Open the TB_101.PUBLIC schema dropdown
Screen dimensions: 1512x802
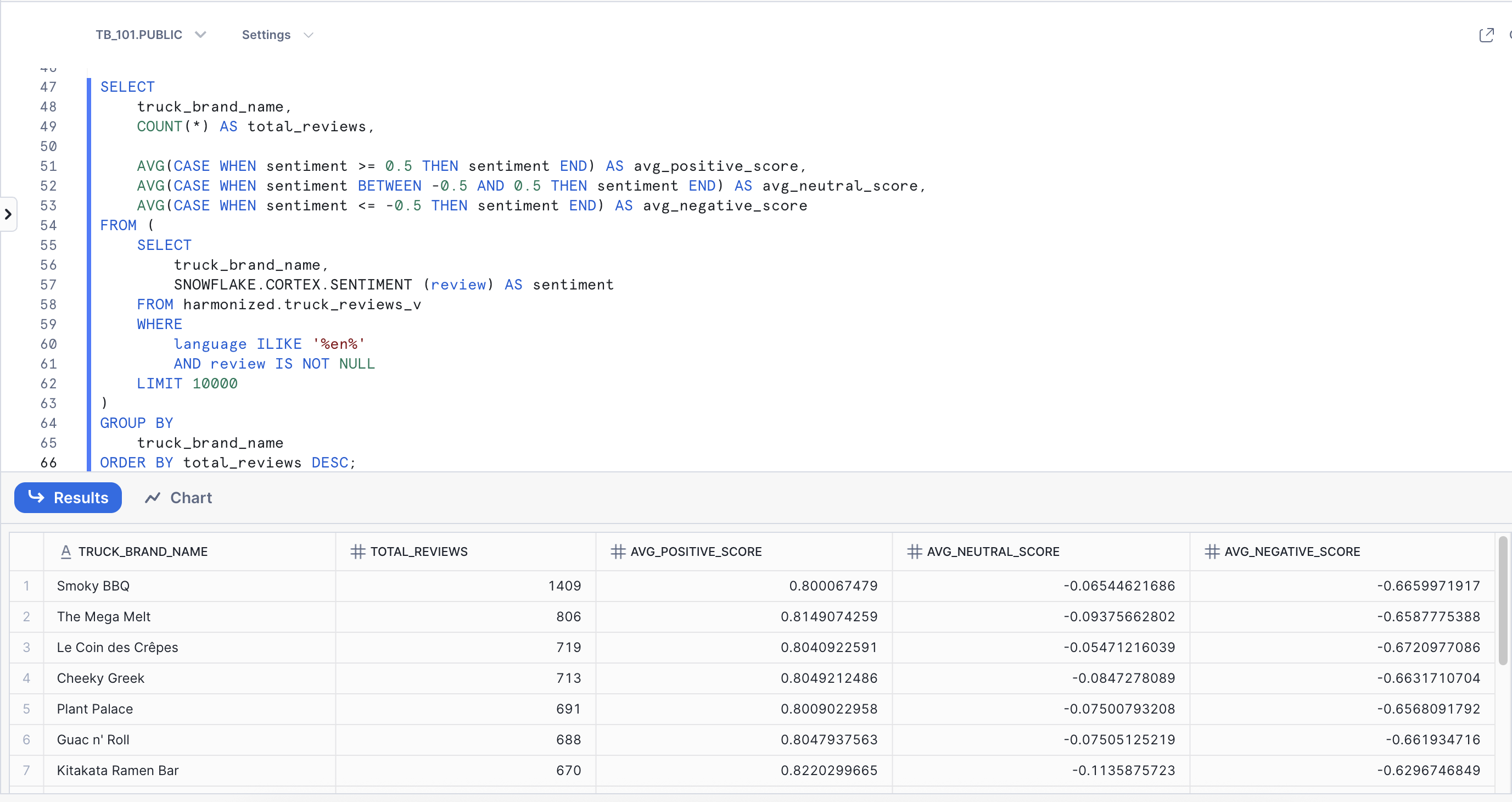click(x=150, y=35)
